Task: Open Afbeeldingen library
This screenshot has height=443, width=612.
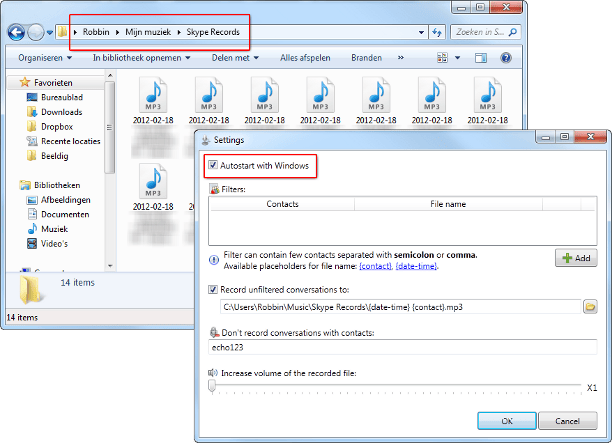Action: 66,200
